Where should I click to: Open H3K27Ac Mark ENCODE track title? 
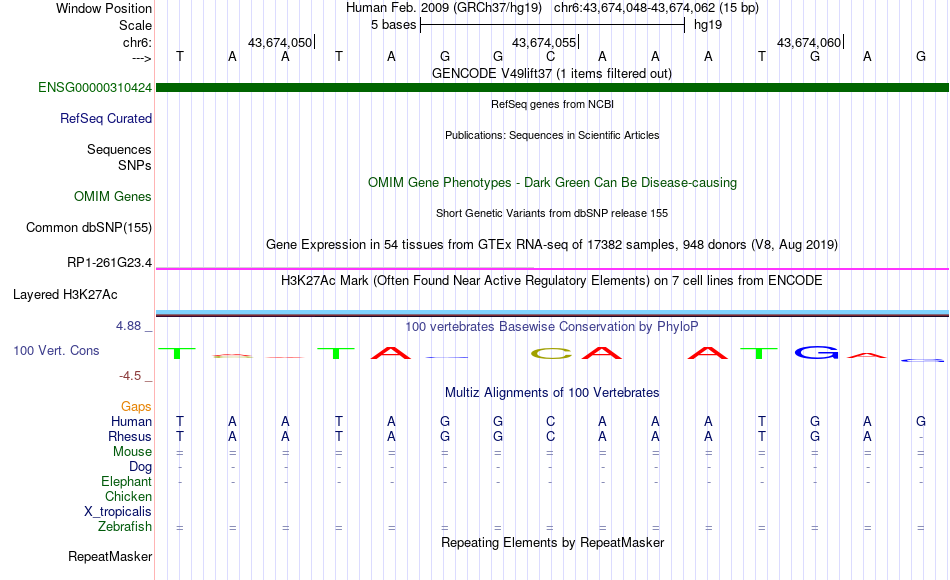552,281
